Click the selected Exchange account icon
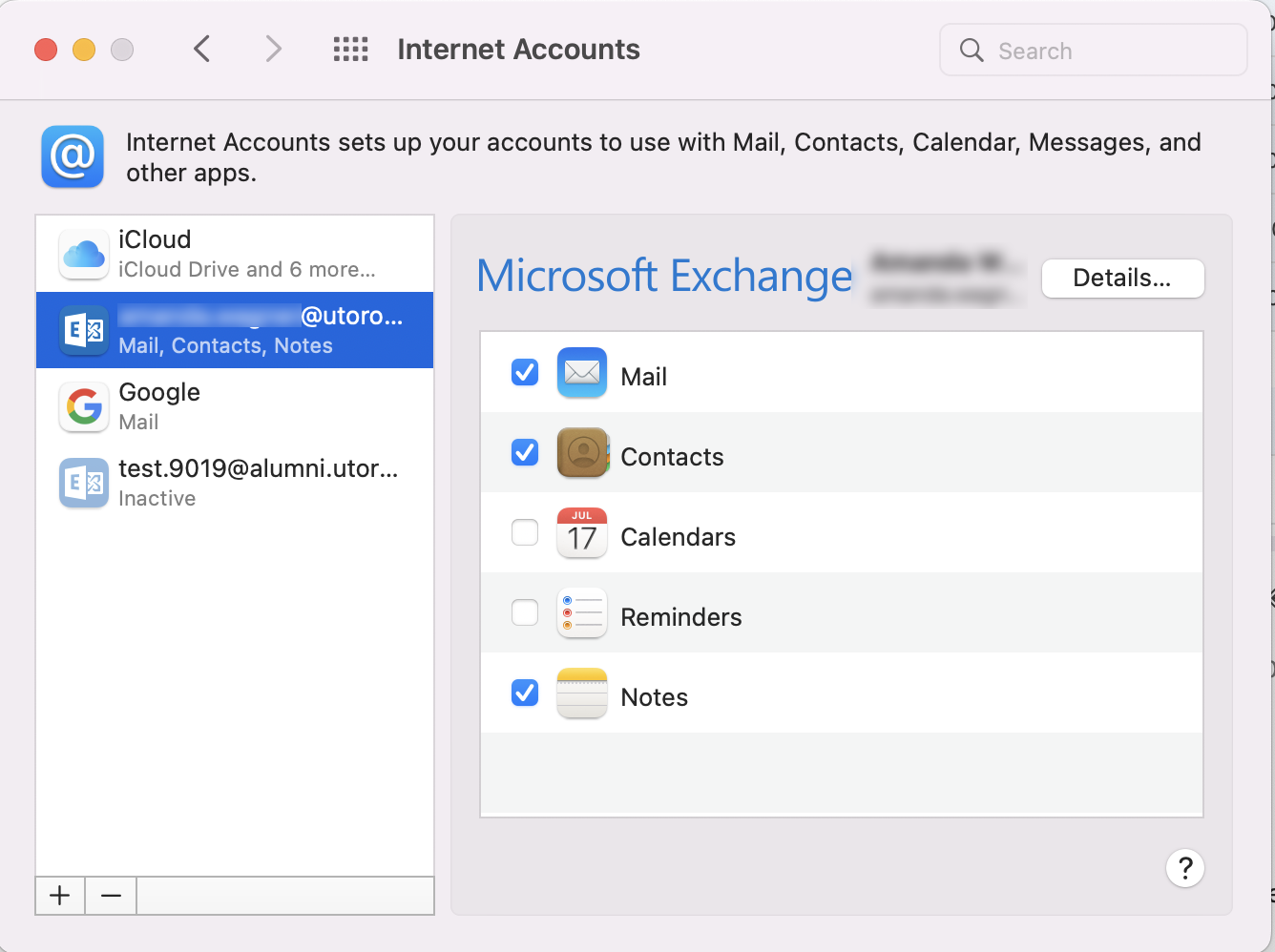 click(x=84, y=330)
